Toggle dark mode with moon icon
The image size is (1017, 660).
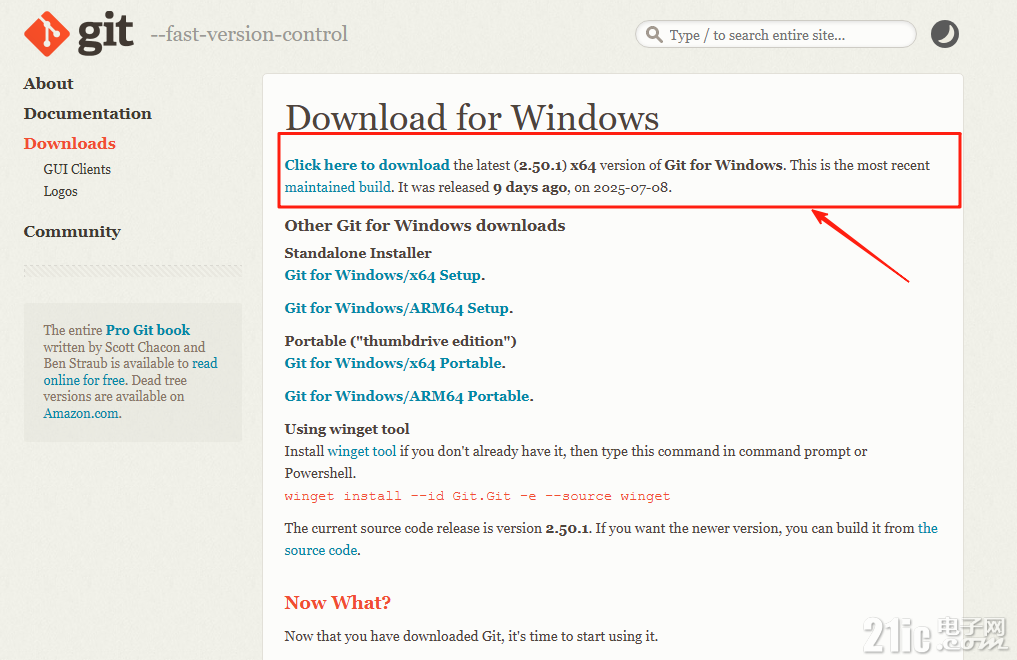(944, 34)
